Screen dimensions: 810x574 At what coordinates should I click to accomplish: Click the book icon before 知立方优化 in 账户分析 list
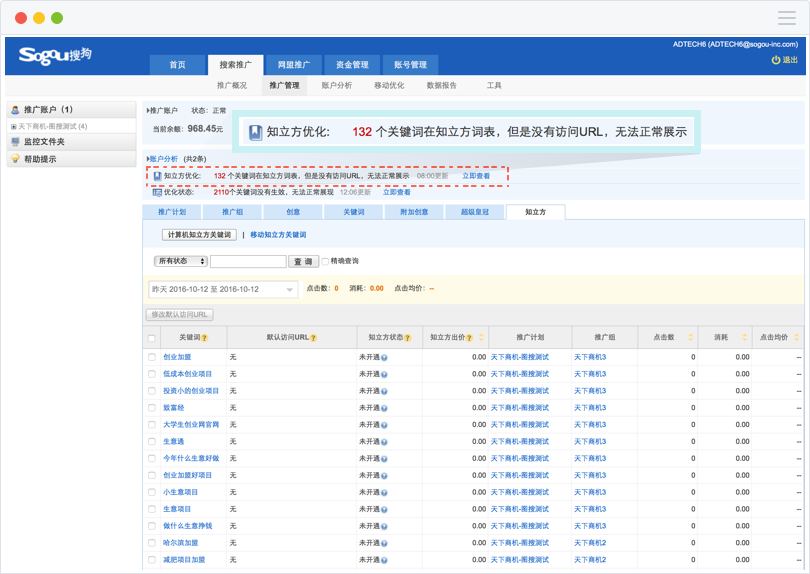tap(158, 176)
